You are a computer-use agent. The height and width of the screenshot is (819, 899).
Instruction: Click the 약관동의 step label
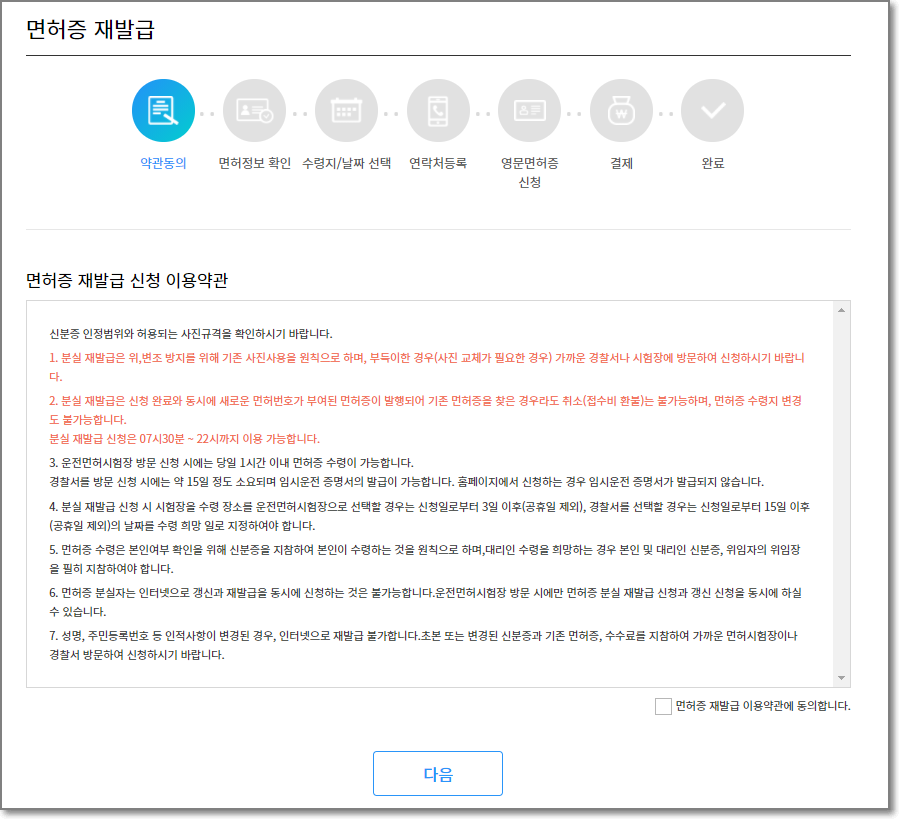coord(163,163)
